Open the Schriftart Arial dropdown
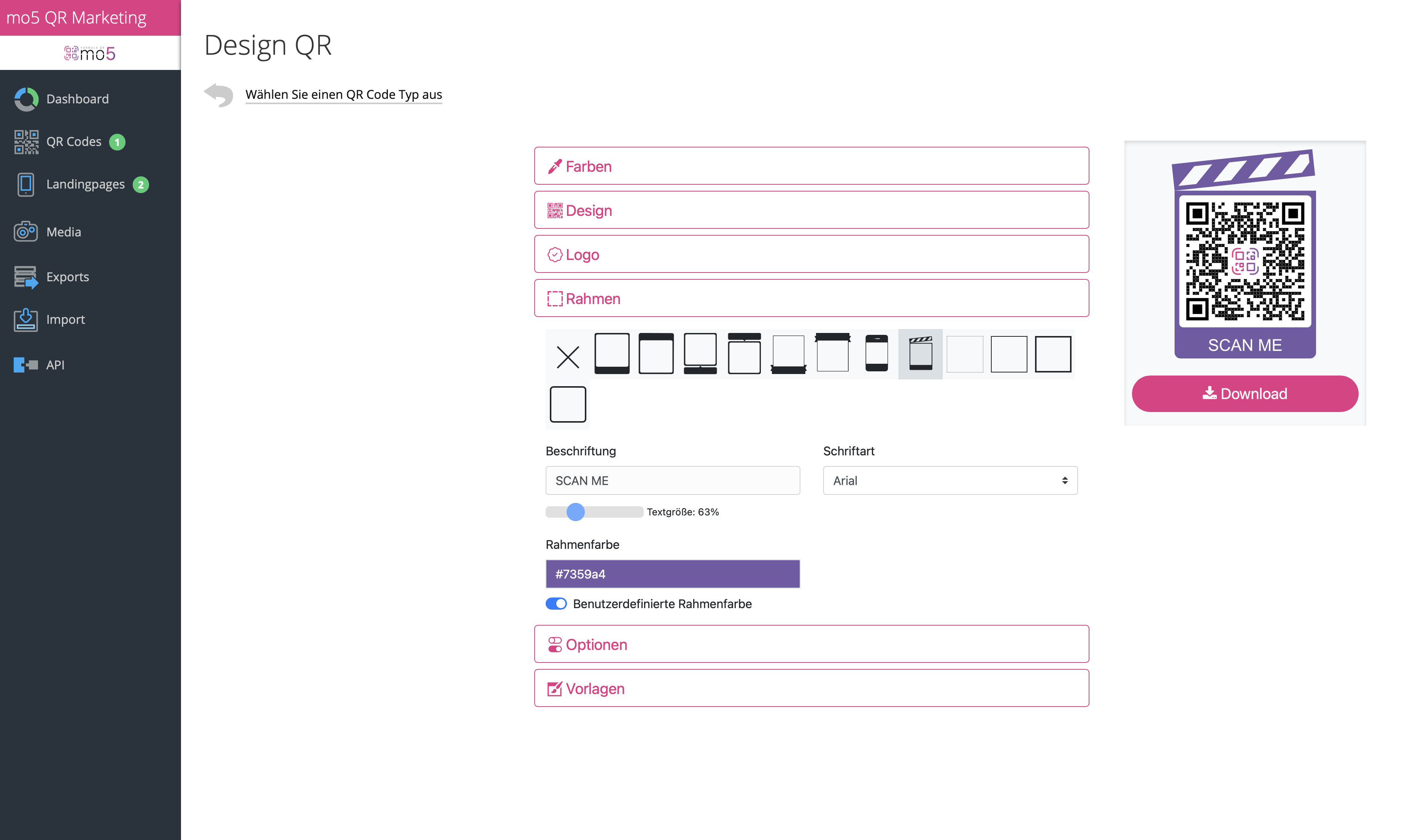Viewport: 1413px width, 840px height. 950,480
